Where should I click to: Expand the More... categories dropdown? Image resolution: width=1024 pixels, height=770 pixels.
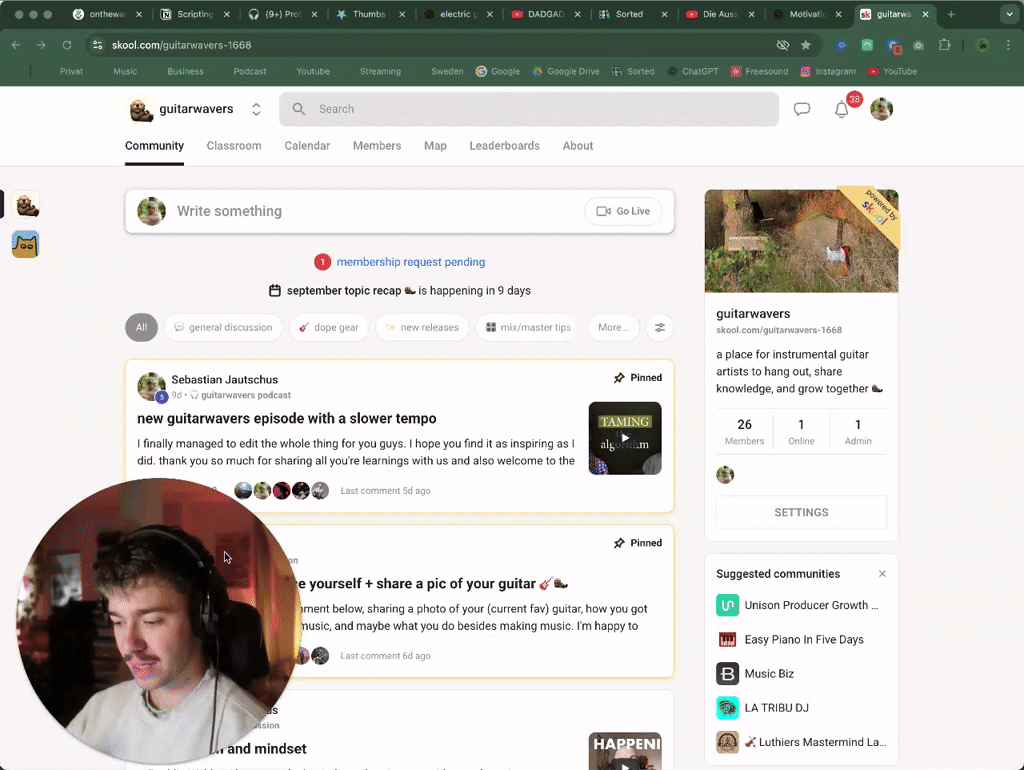[613, 327]
